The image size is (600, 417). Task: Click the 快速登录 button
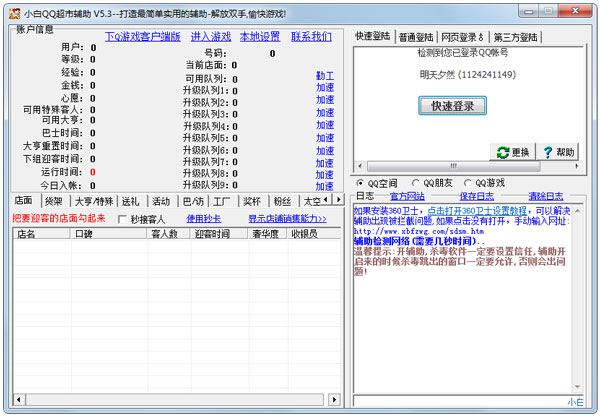click(452, 106)
